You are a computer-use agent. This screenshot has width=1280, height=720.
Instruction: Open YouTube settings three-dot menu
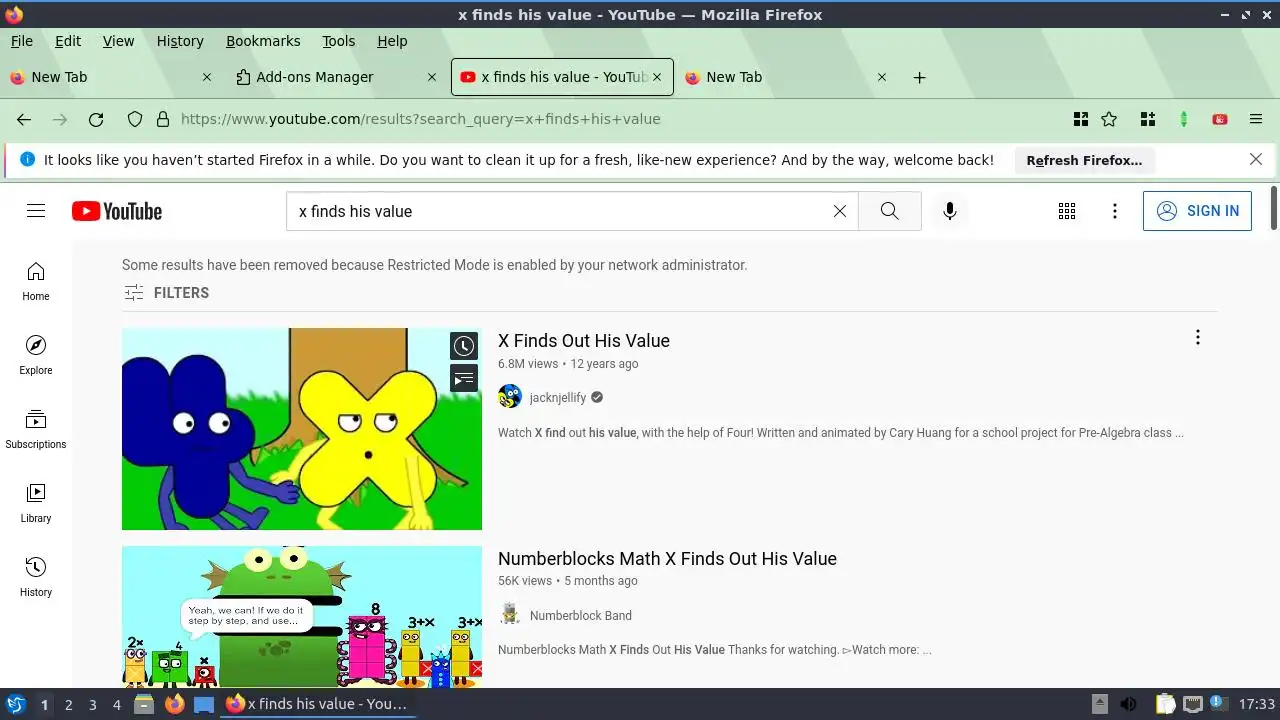click(x=1115, y=211)
